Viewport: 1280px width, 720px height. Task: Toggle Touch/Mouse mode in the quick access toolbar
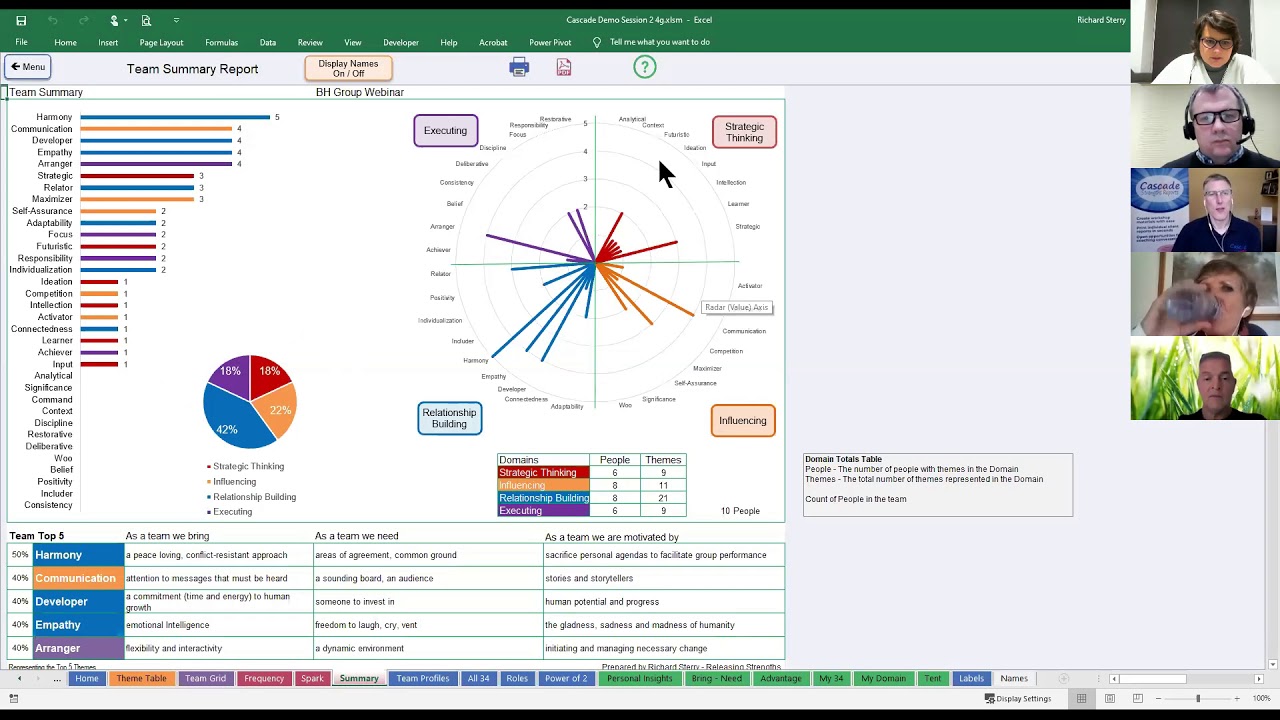click(x=115, y=20)
